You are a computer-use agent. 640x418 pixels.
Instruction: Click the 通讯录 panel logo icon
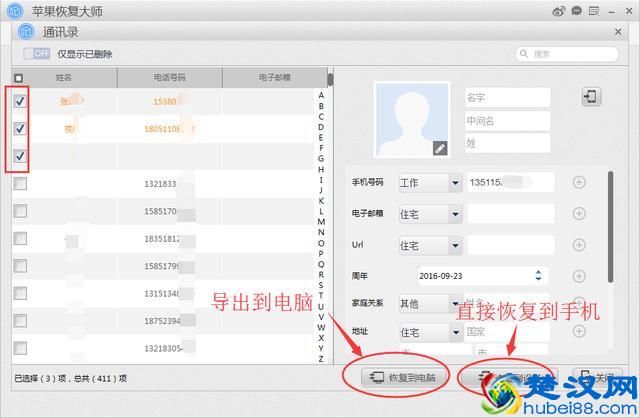click(26, 31)
